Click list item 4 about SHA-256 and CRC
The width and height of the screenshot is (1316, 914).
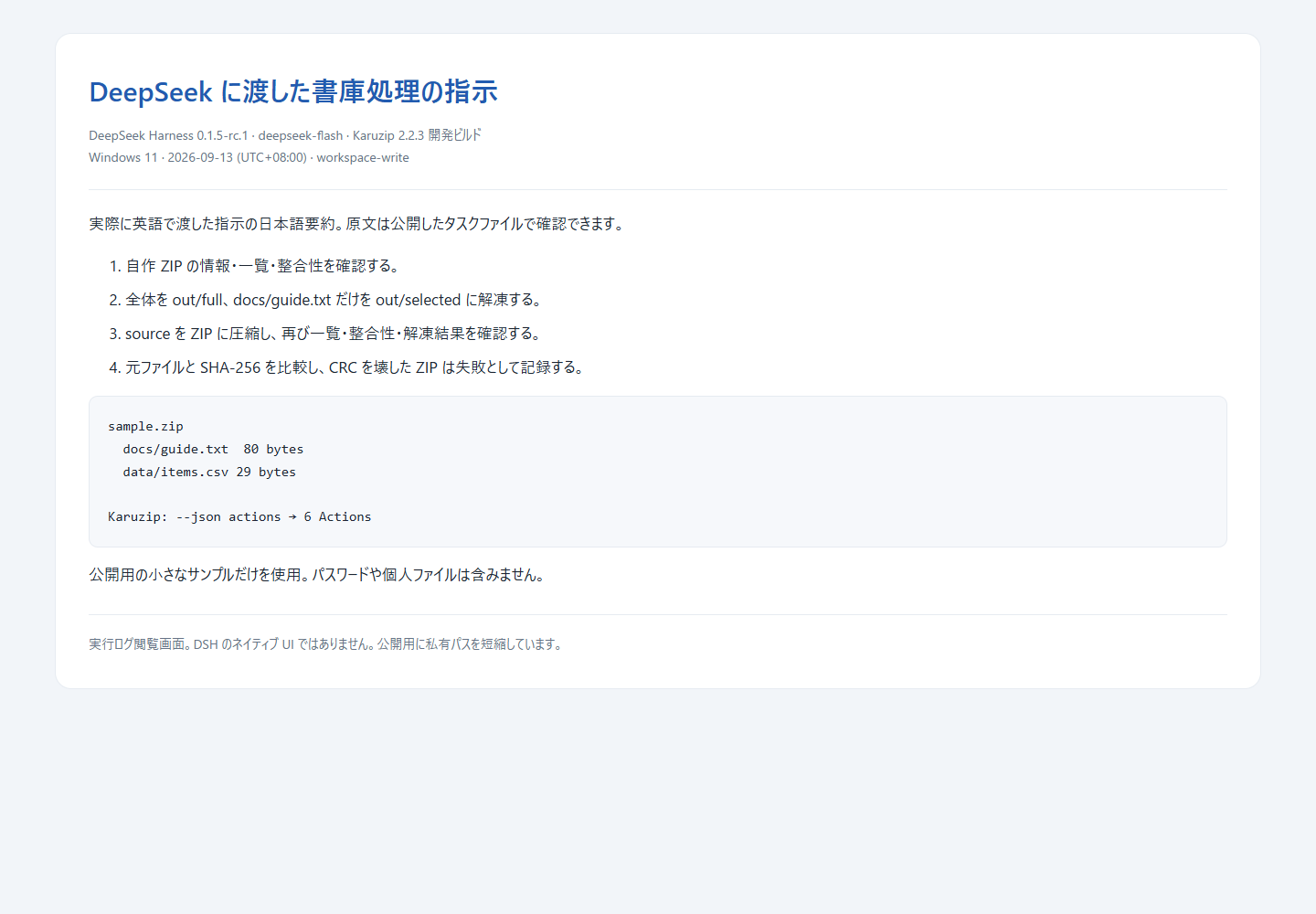[x=356, y=367]
